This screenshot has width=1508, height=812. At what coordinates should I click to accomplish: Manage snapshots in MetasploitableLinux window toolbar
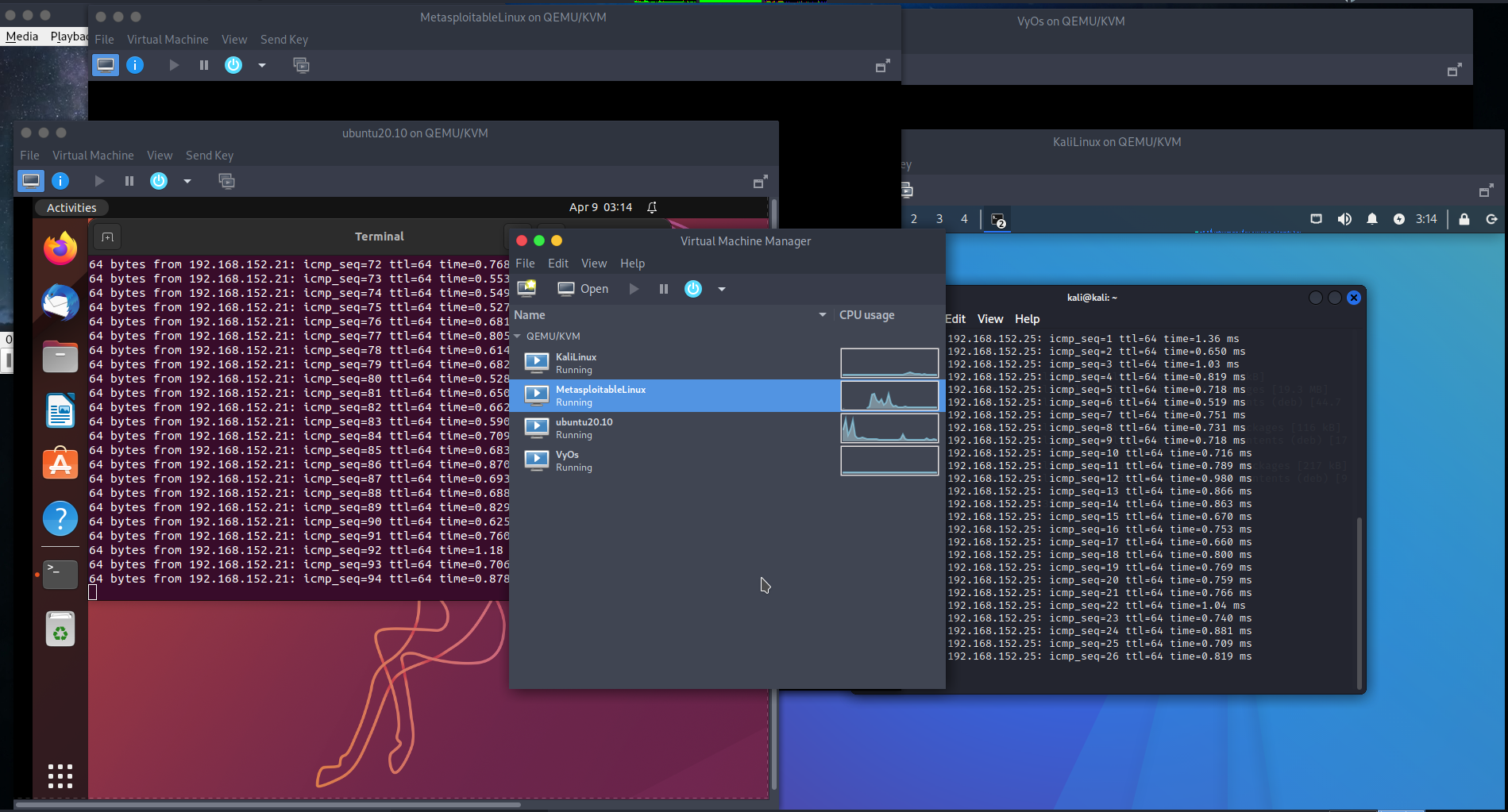coord(301,65)
